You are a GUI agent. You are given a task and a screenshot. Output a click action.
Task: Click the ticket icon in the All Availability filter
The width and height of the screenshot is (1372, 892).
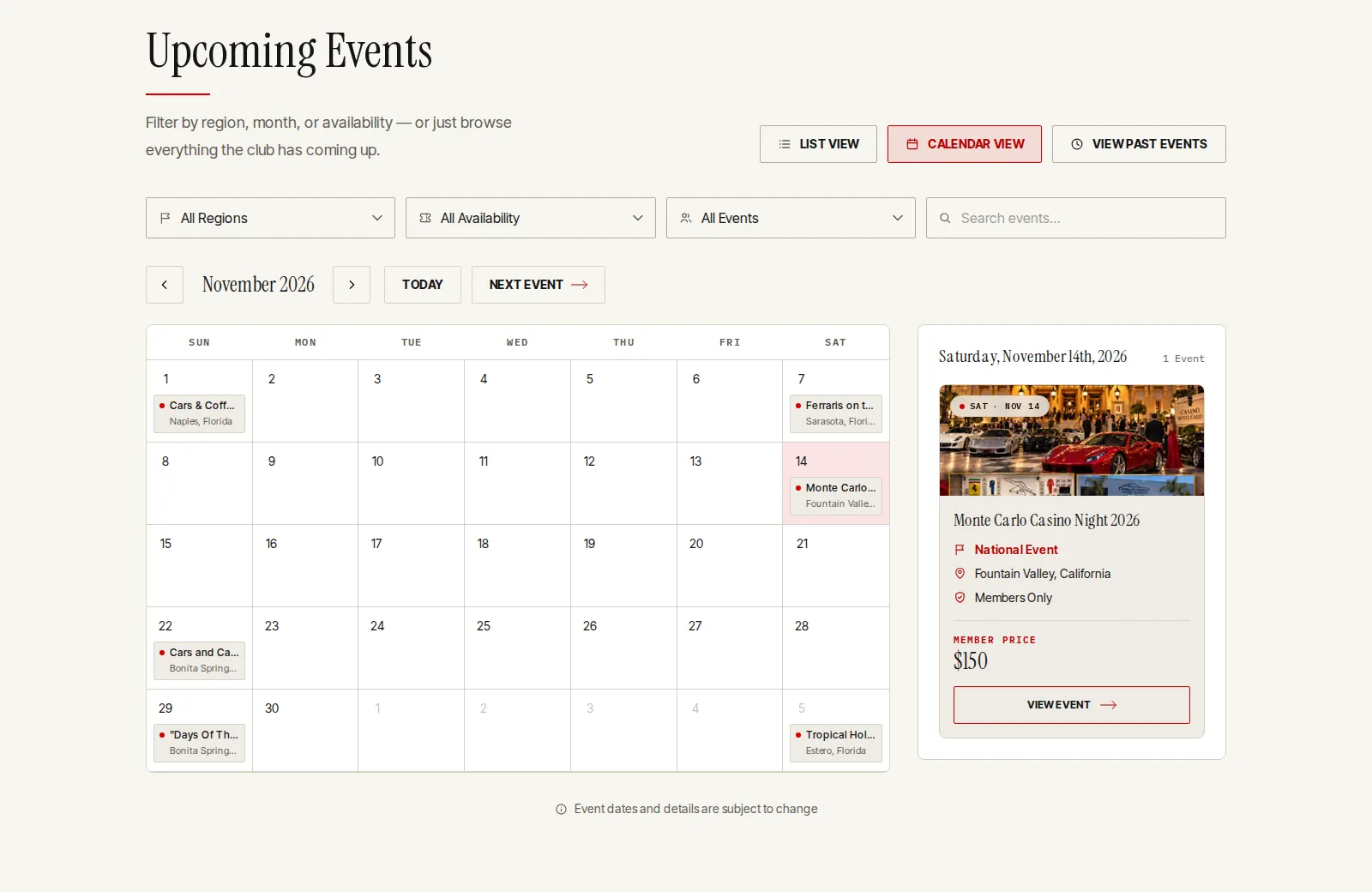(x=425, y=218)
